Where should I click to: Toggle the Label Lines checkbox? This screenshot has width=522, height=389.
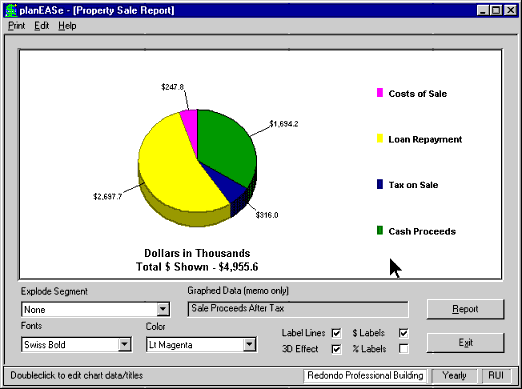point(336,333)
